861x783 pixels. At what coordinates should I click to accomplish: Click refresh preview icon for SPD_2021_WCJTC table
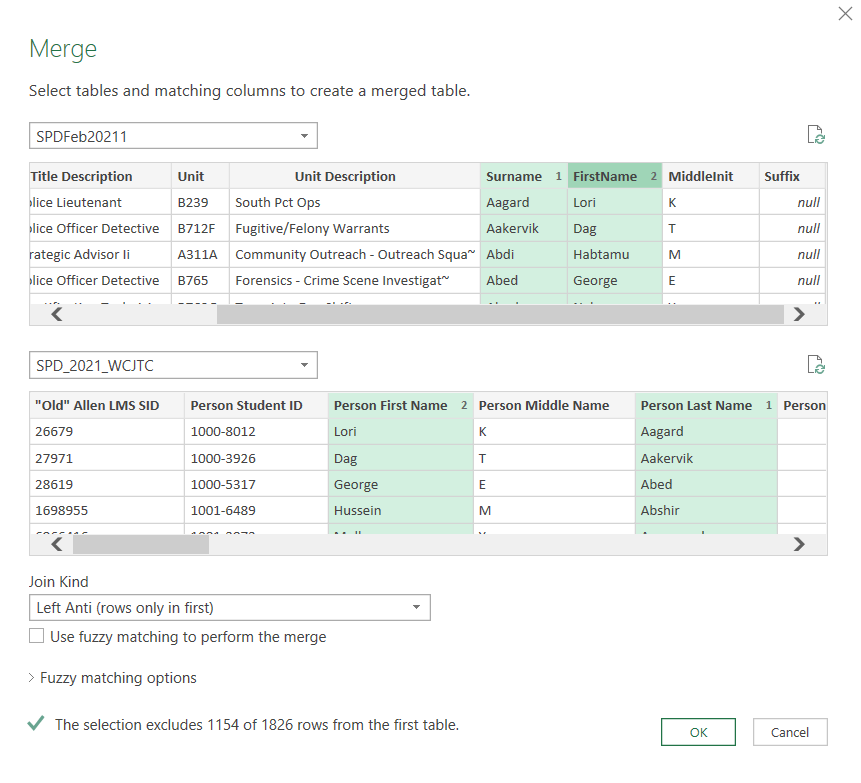[816, 365]
